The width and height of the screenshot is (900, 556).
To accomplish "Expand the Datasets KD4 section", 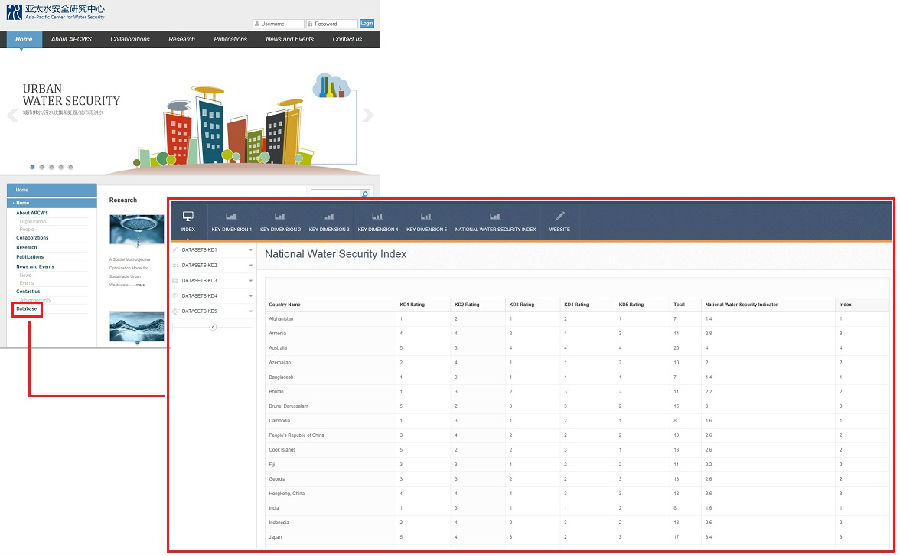I will (x=249, y=296).
